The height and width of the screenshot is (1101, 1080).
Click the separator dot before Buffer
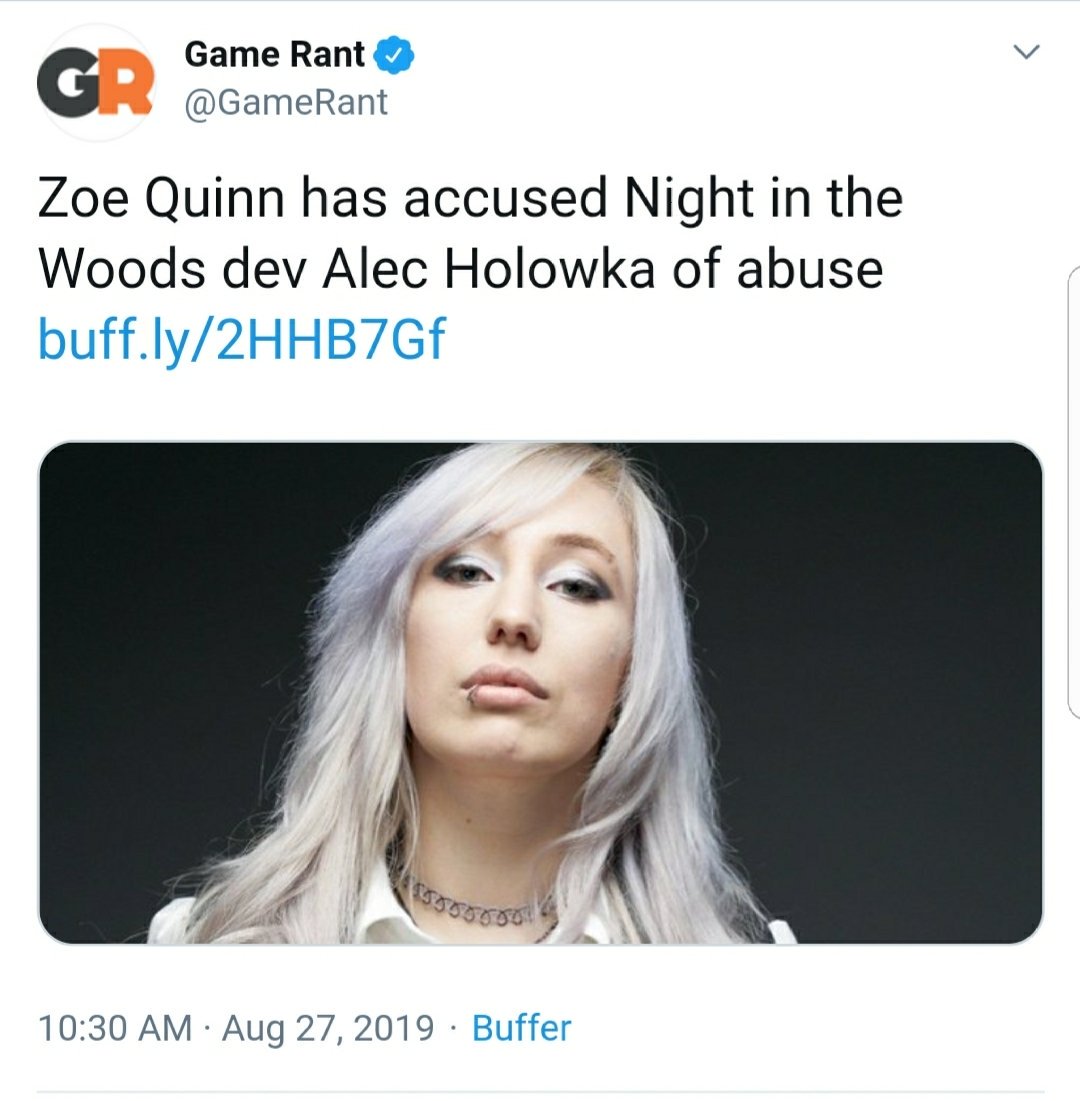(453, 1029)
